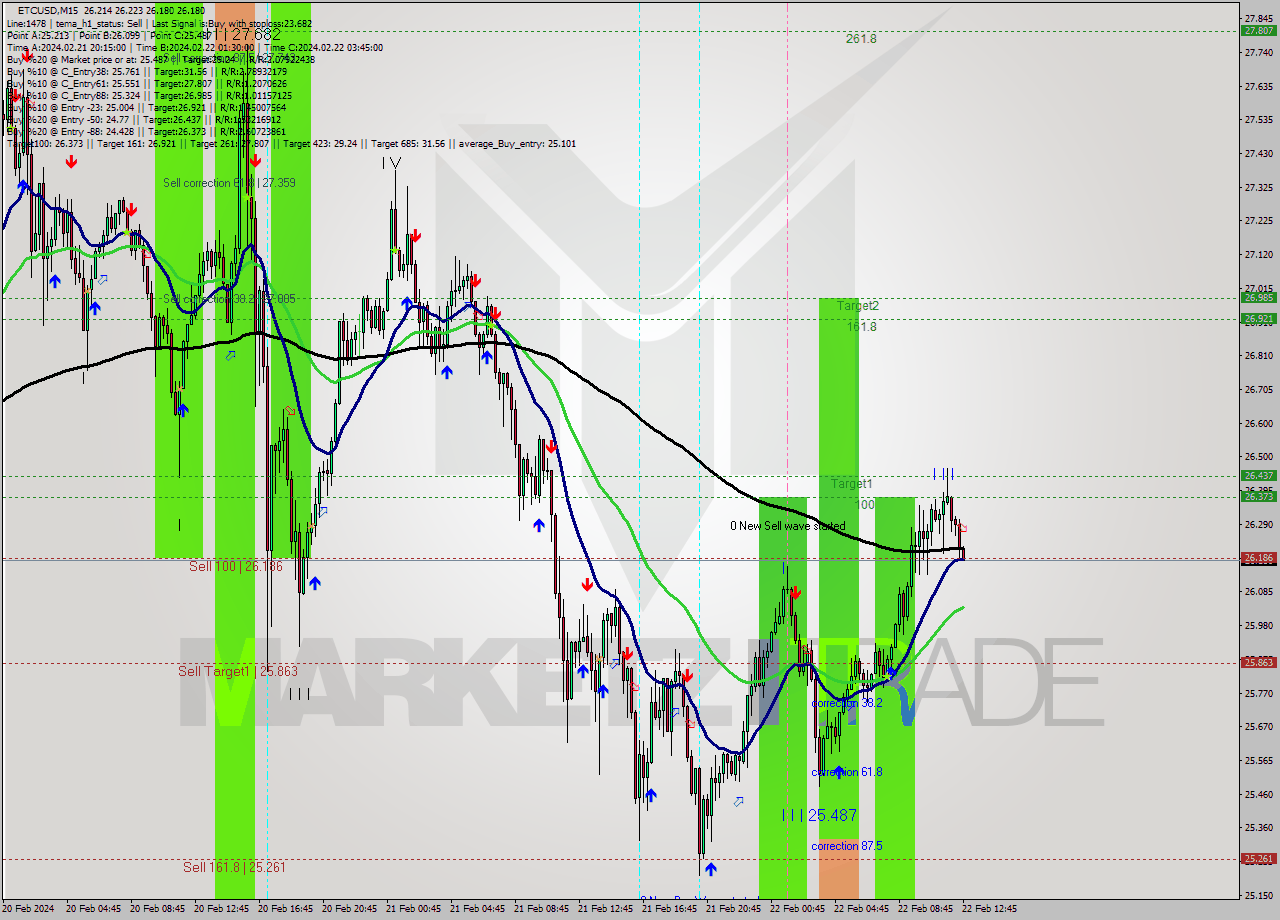This screenshot has height=920, width=1280.
Task: Click the ETCUSD,M15 chart title
Action: tap(49, 11)
